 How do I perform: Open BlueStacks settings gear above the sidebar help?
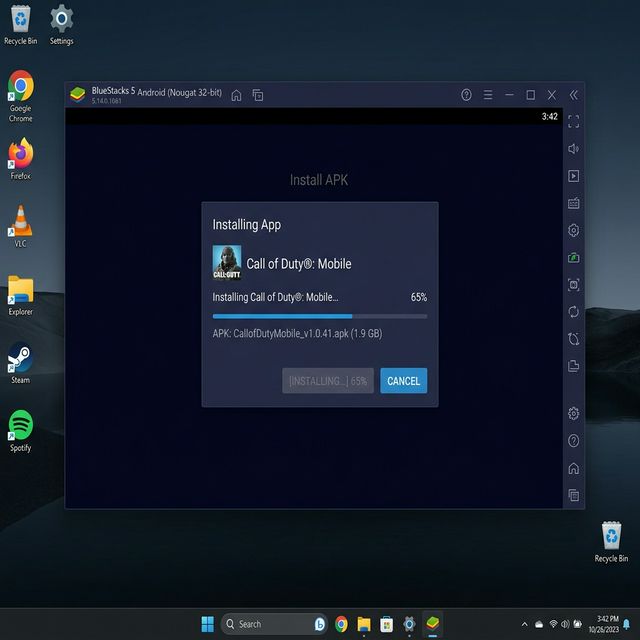[x=573, y=413]
